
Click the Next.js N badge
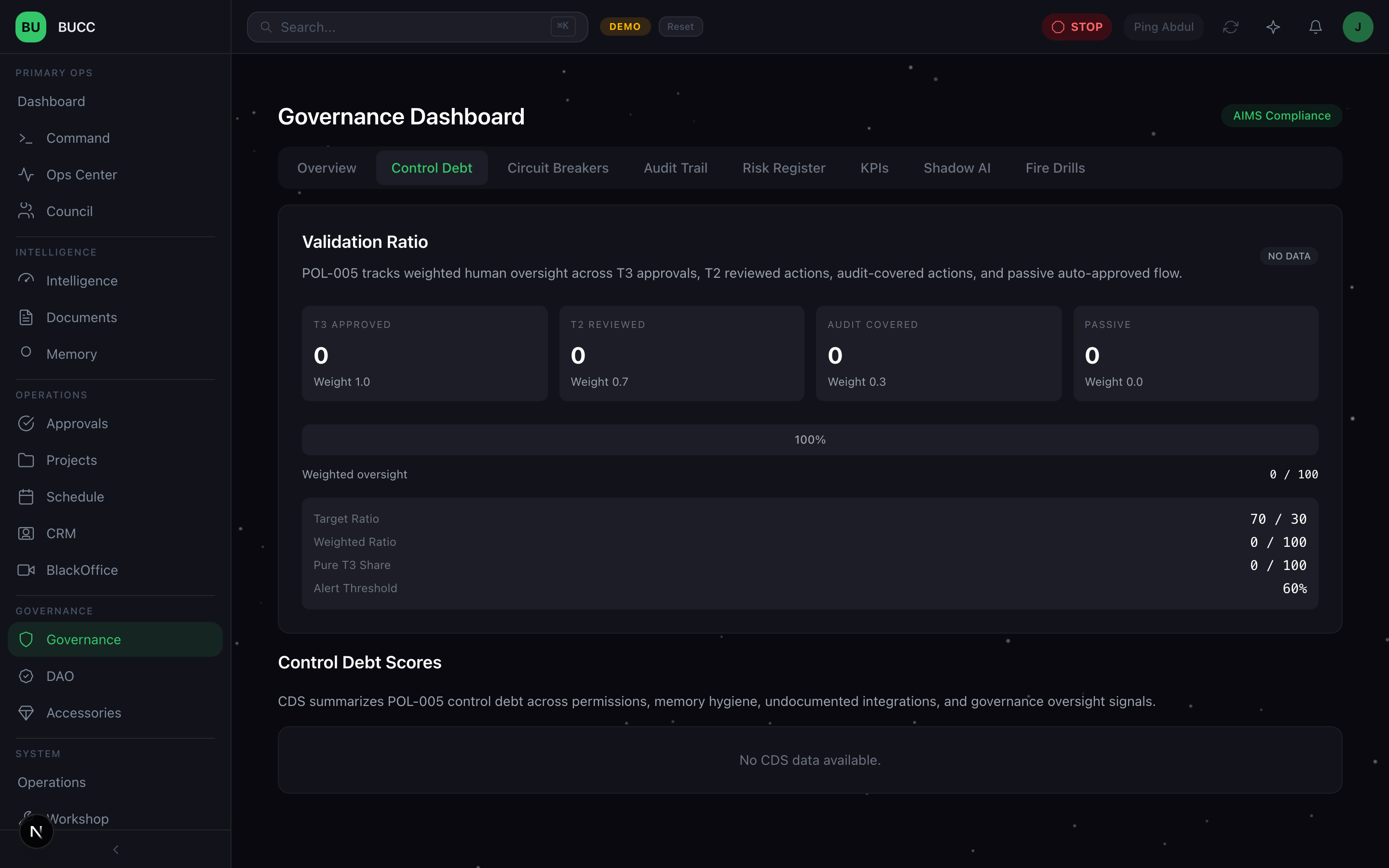pyautogui.click(x=36, y=831)
